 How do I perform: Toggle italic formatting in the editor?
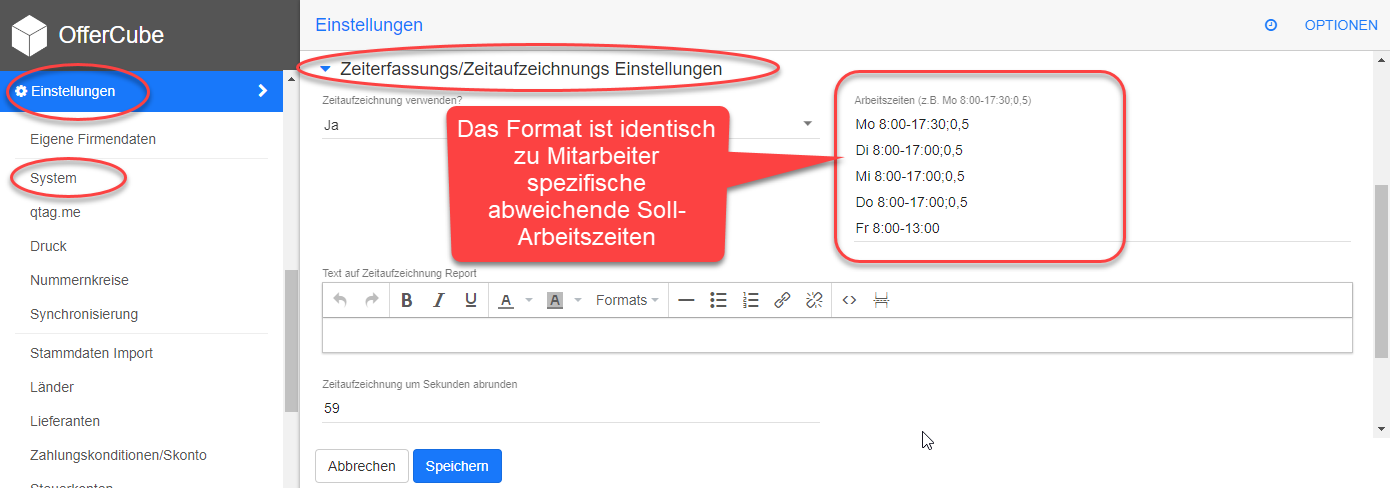438,300
